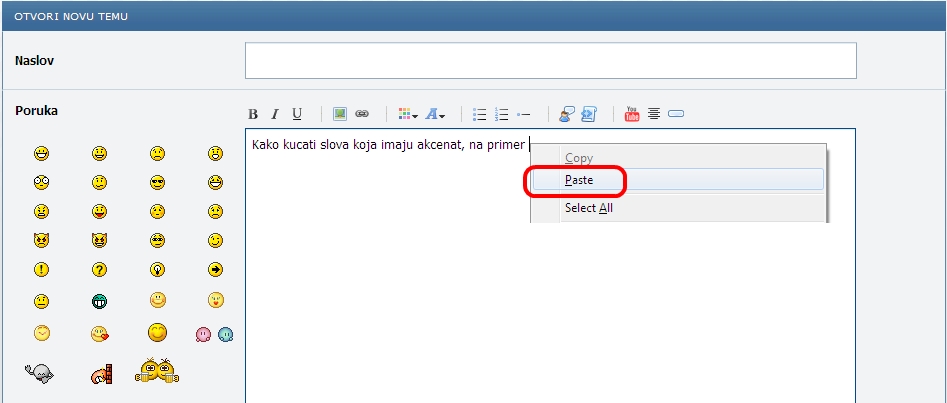
Task: Insert the winking smiley
Action: [216, 240]
